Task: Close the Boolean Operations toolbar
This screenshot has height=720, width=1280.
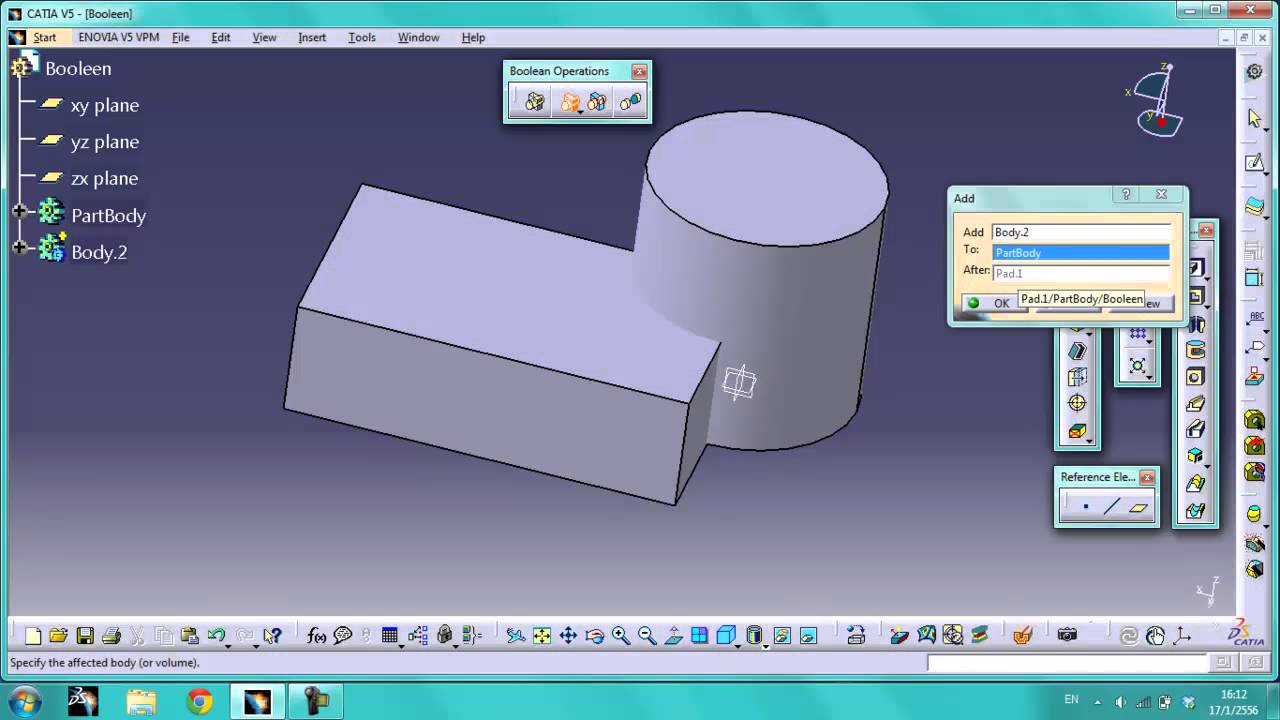Action: pos(639,71)
